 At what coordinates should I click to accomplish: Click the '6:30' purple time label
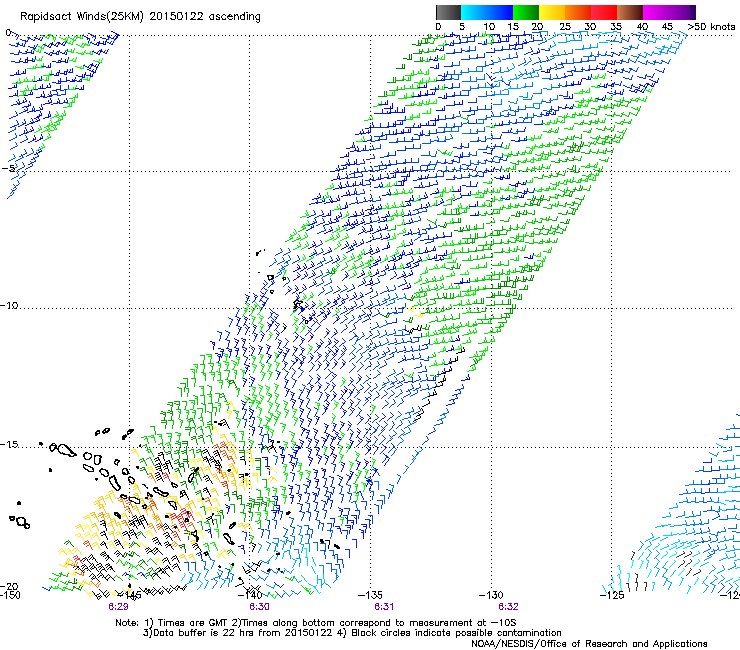click(x=260, y=607)
